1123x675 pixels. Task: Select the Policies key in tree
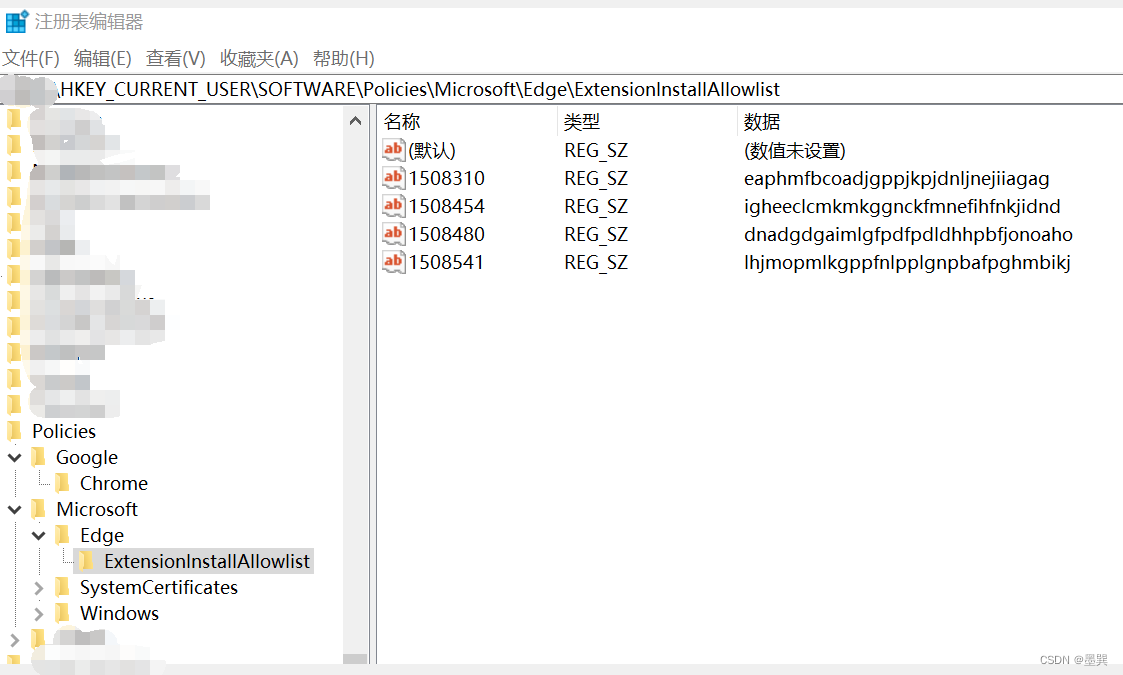[x=64, y=431]
